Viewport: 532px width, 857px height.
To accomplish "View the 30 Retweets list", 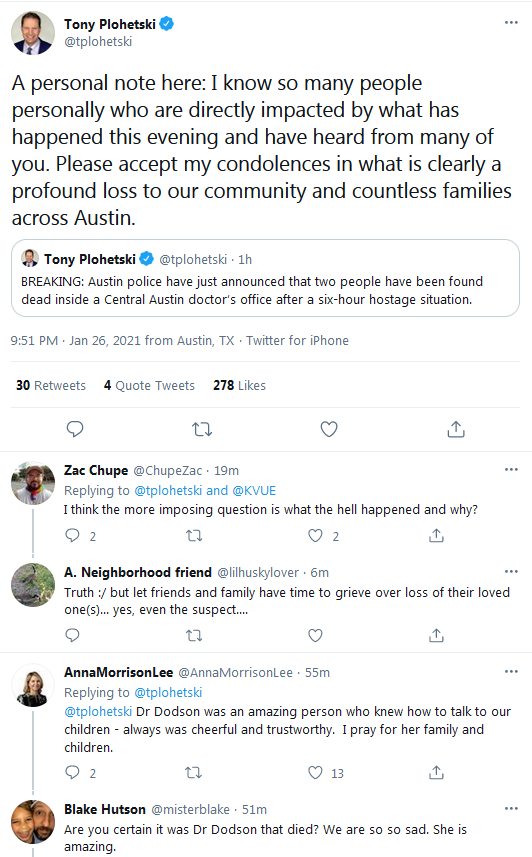I will (x=51, y=385).
